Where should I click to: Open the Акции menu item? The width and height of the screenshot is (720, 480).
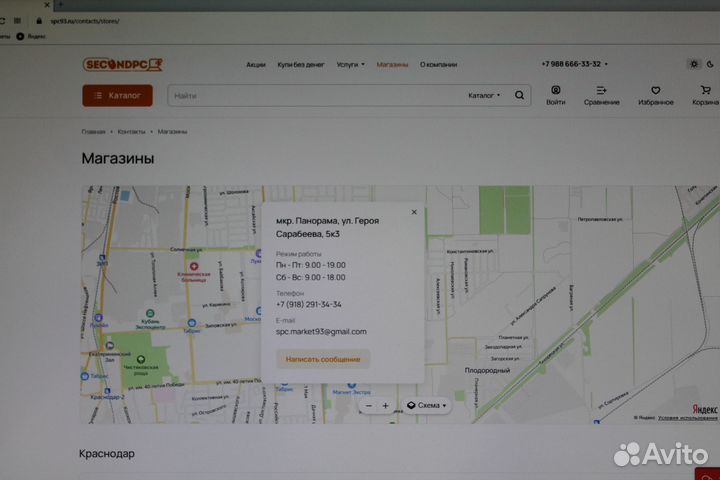256,64
